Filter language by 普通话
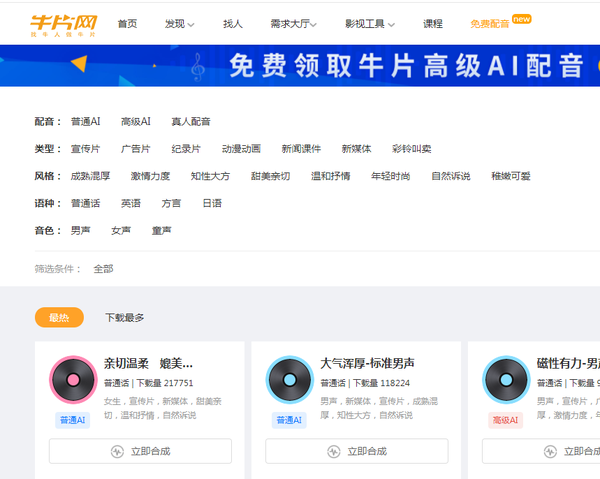The image size is (600, 479). pos(85,203)
